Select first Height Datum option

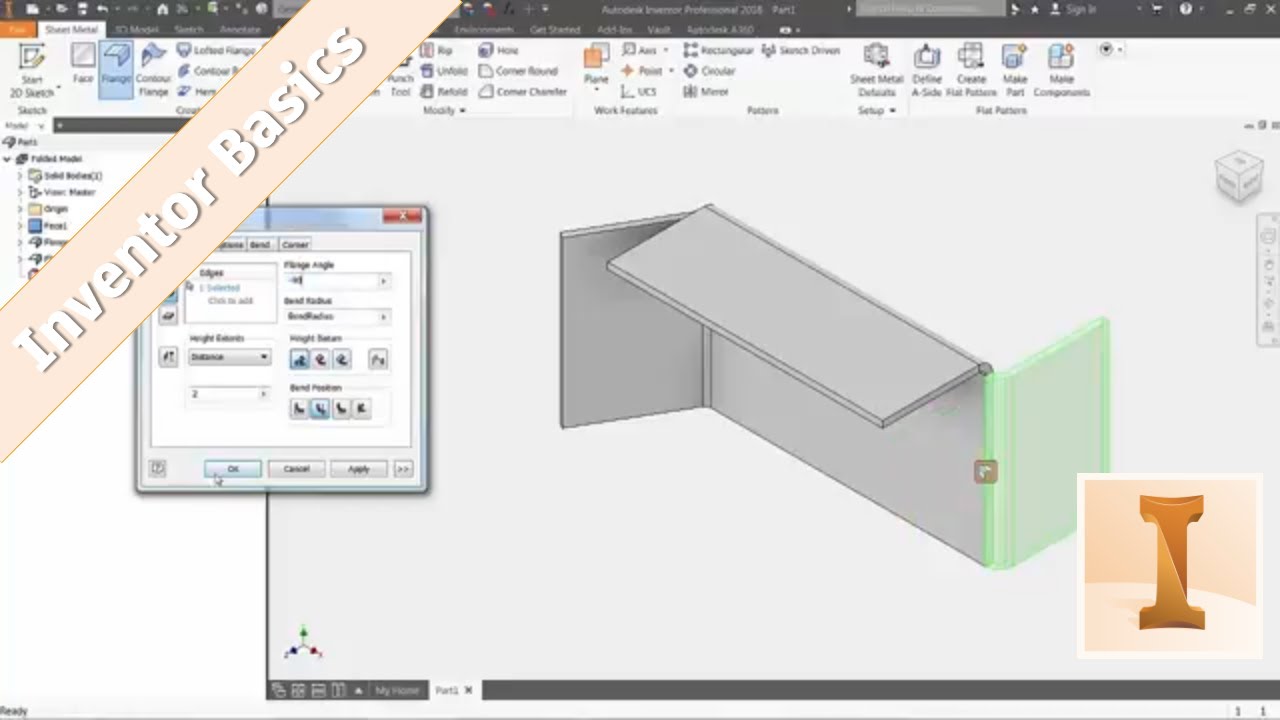(x=300, y=359)
